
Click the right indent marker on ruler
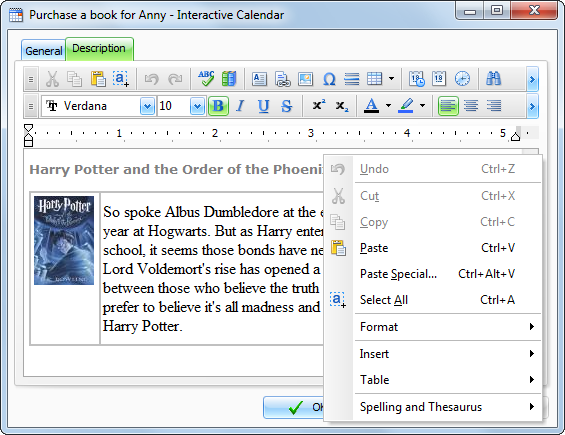tap(516, 137)
